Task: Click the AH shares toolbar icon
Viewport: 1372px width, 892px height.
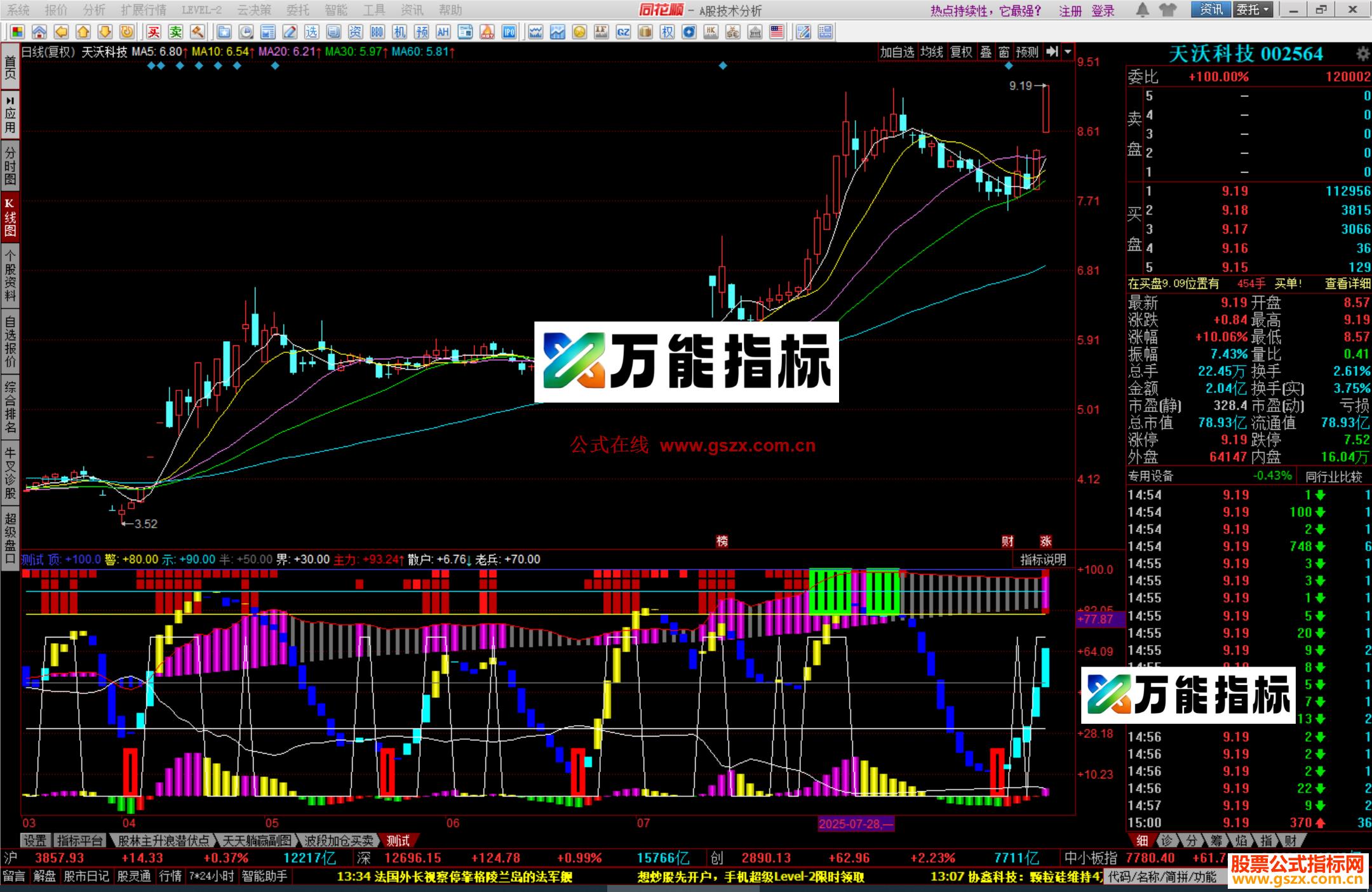Action: click(443, 32)
